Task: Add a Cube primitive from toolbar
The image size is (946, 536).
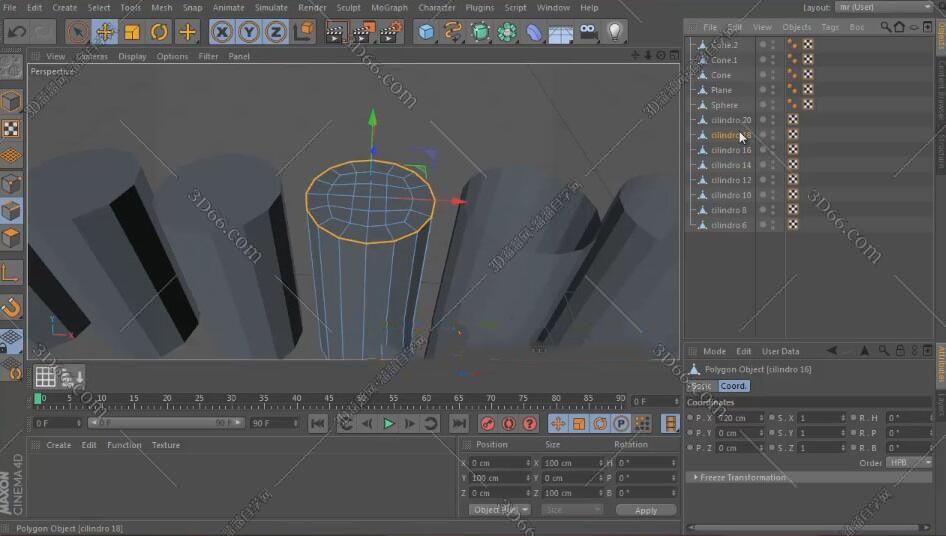Action: tap(427, 32)
